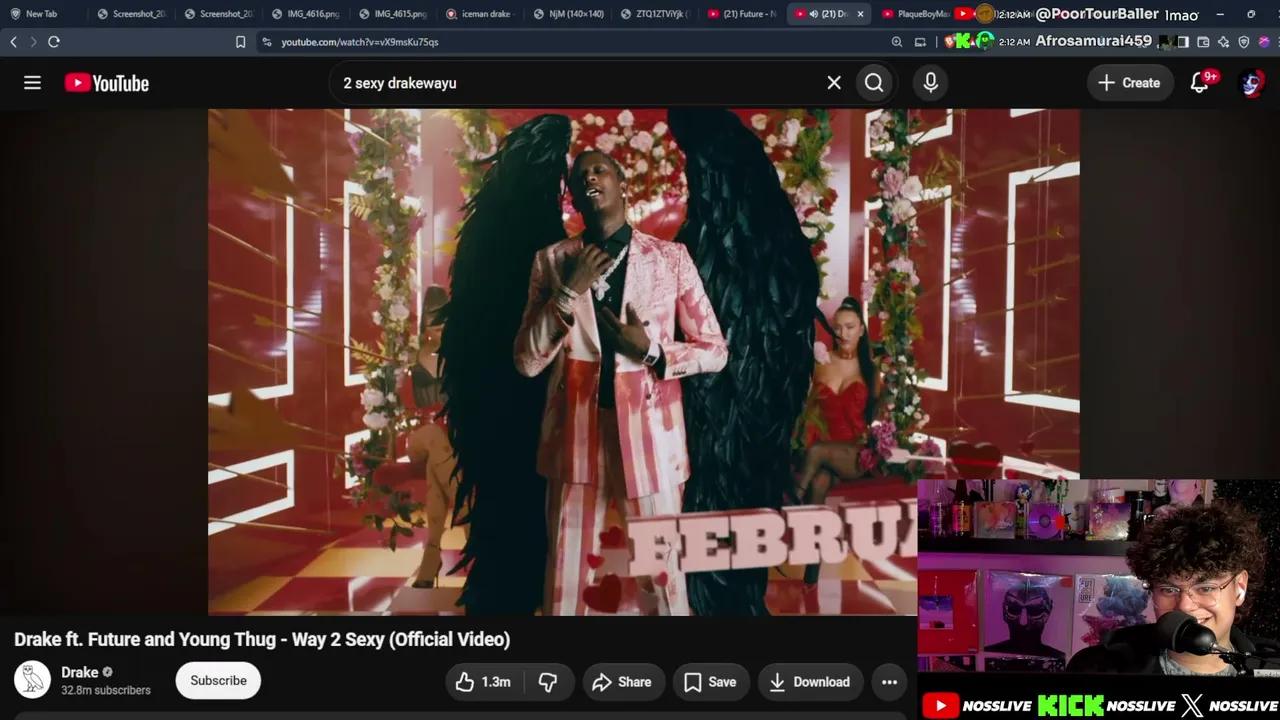
Task: Open the Brave Wallet icon
Action: [x=1203, y=42]
